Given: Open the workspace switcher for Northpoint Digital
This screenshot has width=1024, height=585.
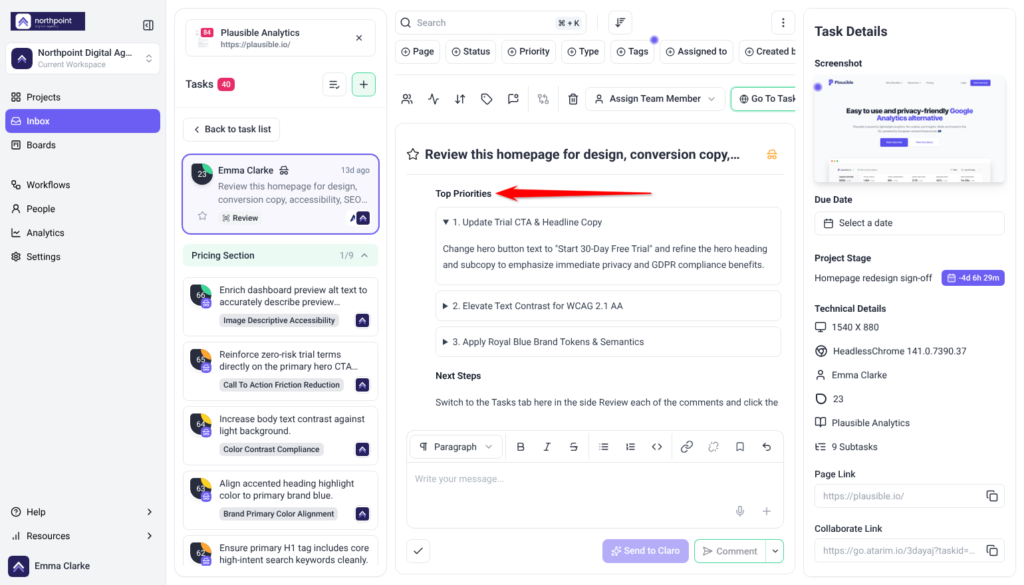Looking at the screenshot, I should pyautogui.click(x=82, y=58).
